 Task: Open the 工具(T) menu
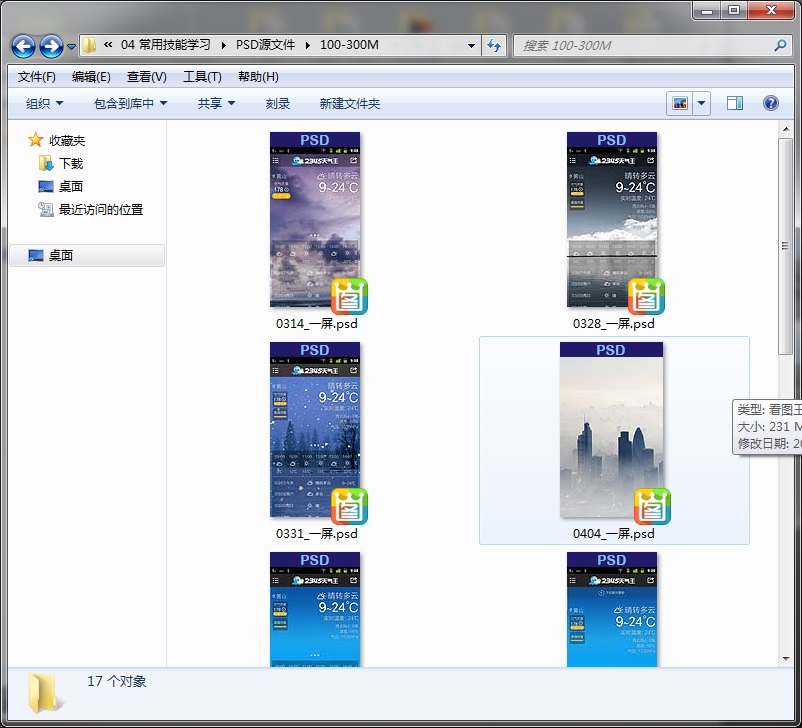[x=202, y=77]
